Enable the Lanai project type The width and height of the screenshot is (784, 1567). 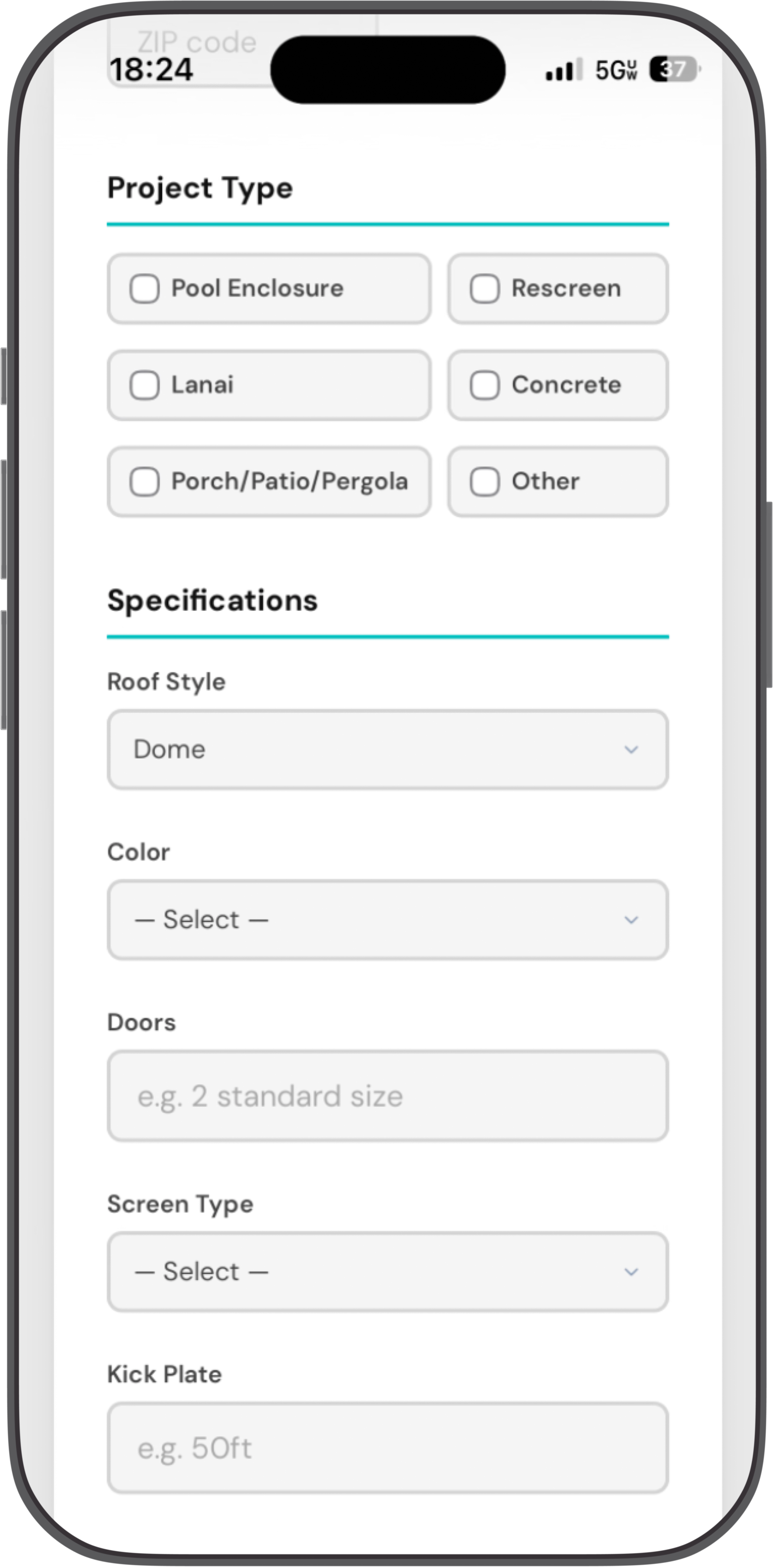click(x=145, y=385)
